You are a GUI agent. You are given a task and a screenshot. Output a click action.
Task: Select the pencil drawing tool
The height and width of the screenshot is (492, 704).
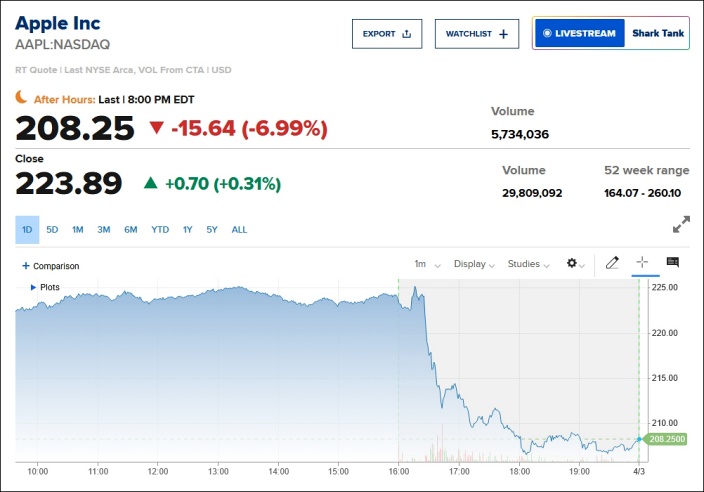[x=612, y=263]
